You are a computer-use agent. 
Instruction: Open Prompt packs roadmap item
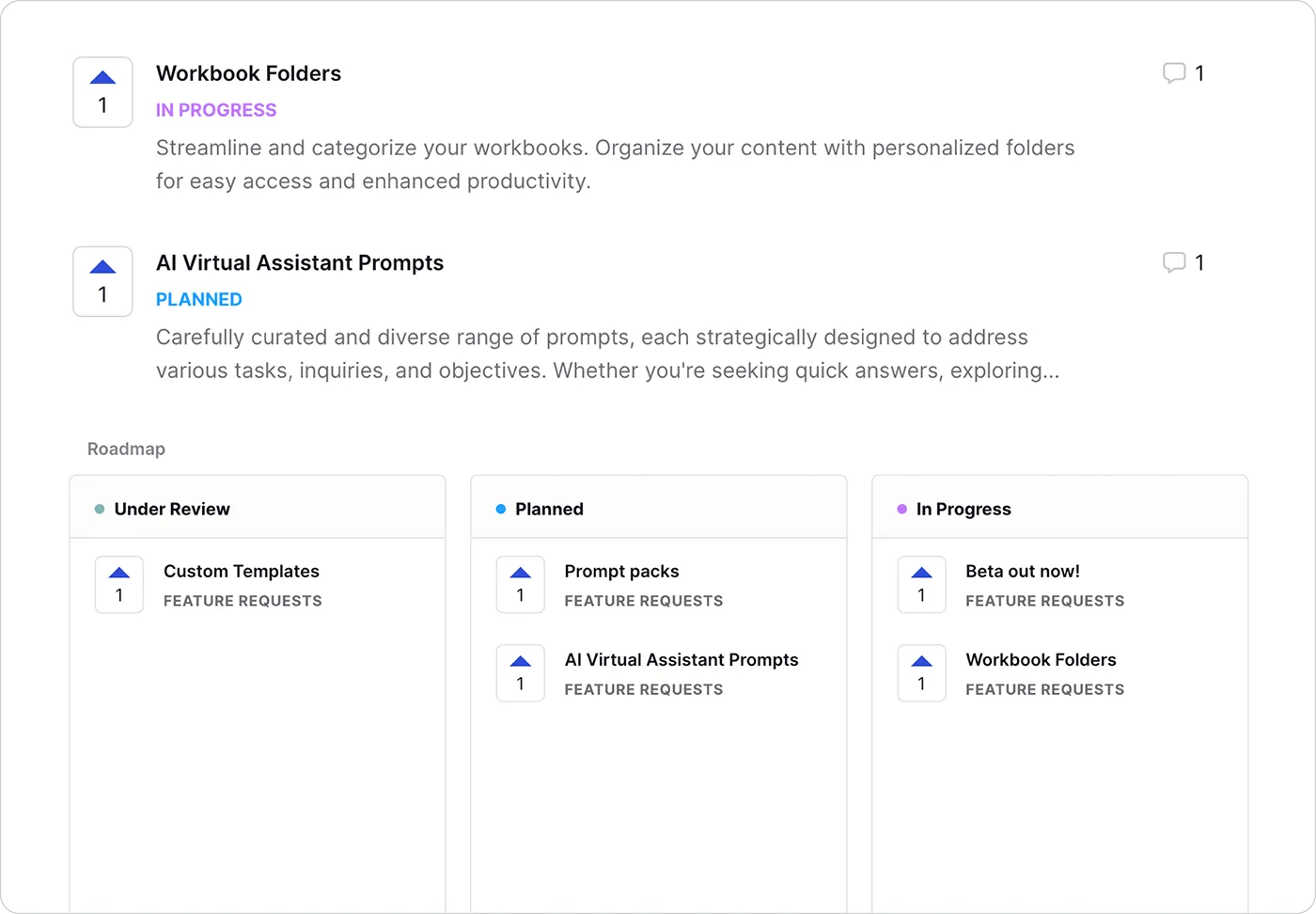coord(621,571)
